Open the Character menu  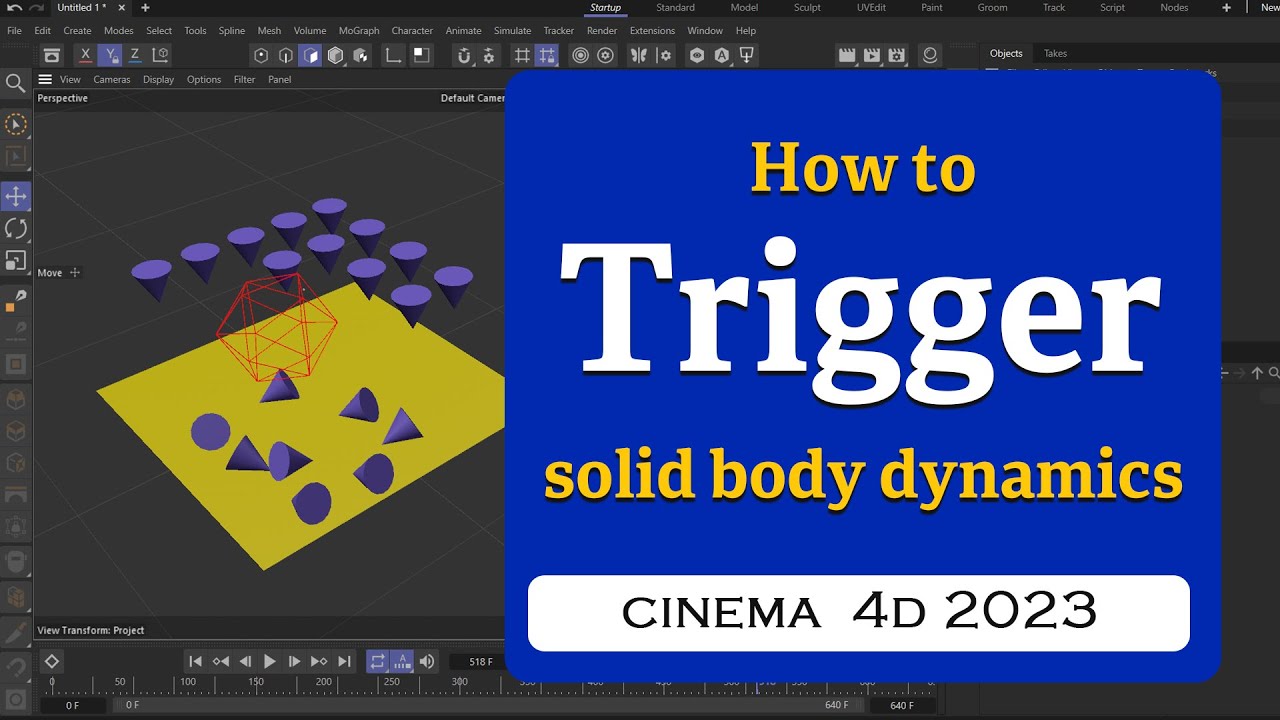pyautogui.click(x=412, y=31)
